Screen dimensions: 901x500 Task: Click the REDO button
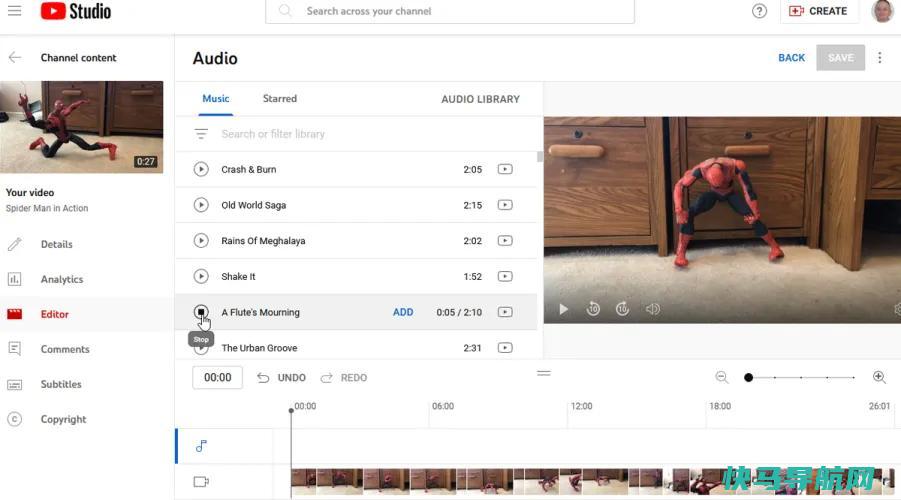click(344, 378)
